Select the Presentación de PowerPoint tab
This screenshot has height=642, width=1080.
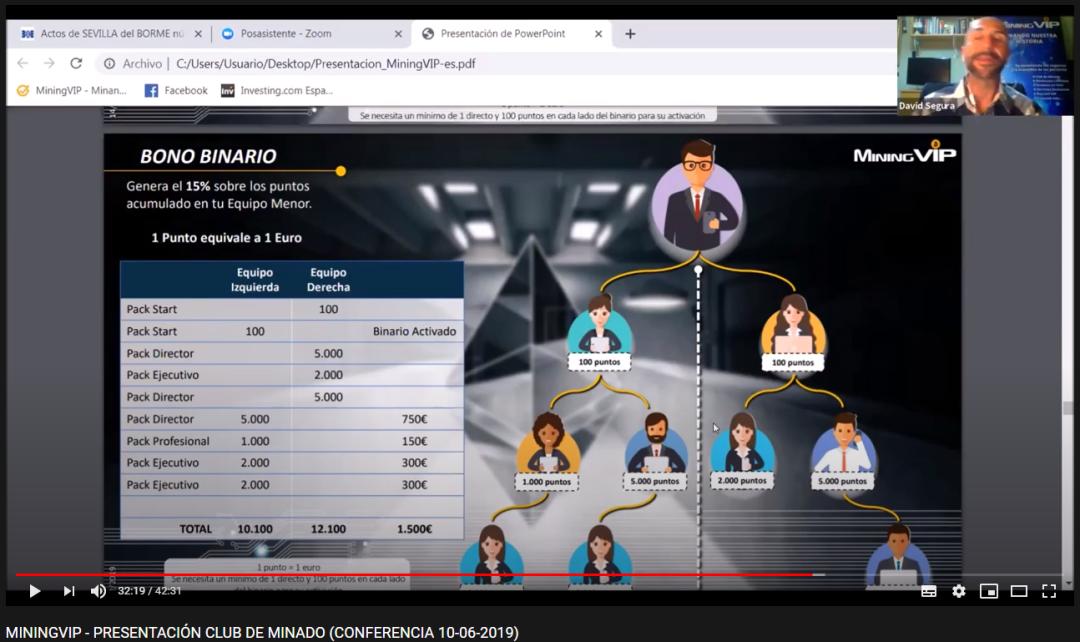[x=503, y=33]
